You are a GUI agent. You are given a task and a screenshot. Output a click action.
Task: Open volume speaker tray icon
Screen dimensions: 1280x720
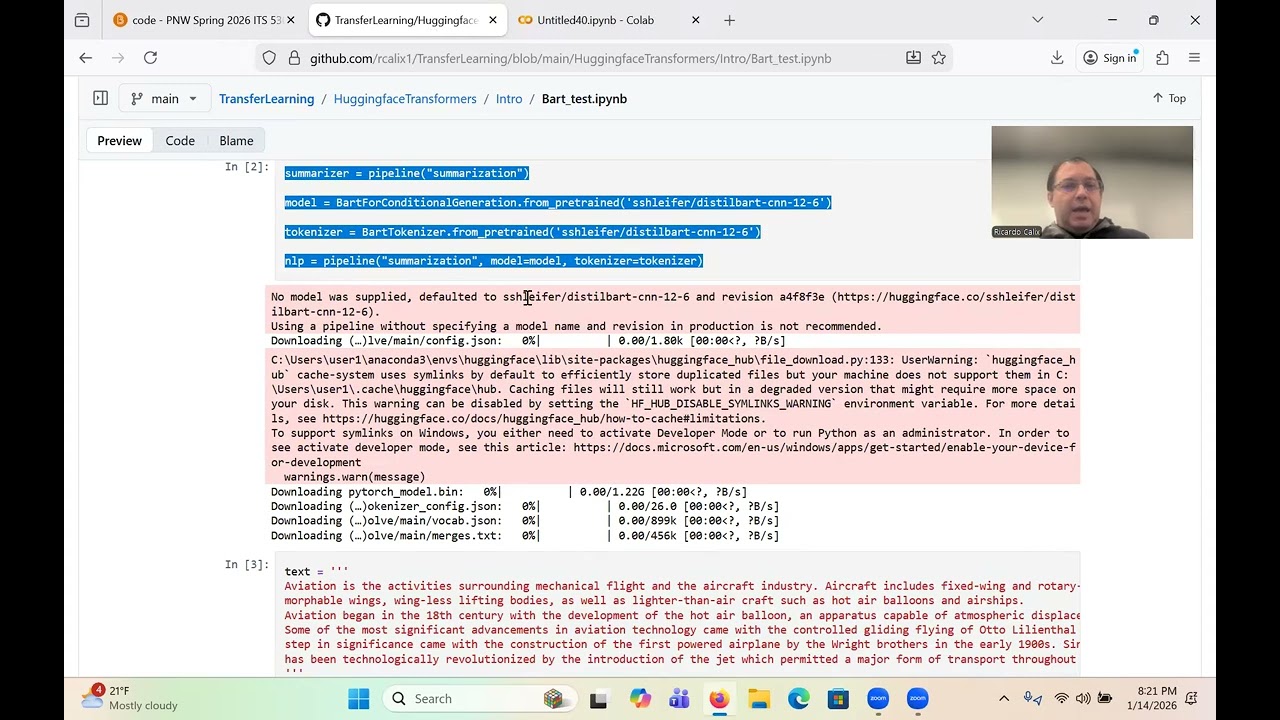point(1083,699)
